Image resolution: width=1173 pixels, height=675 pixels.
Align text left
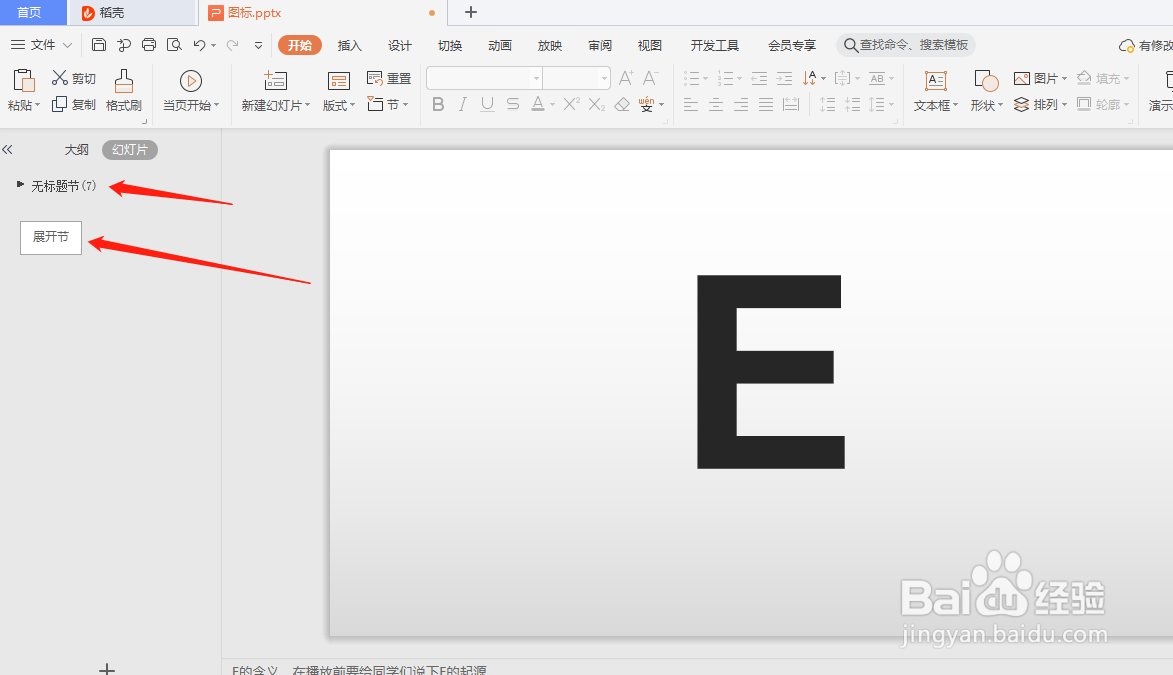click(690, 104)
